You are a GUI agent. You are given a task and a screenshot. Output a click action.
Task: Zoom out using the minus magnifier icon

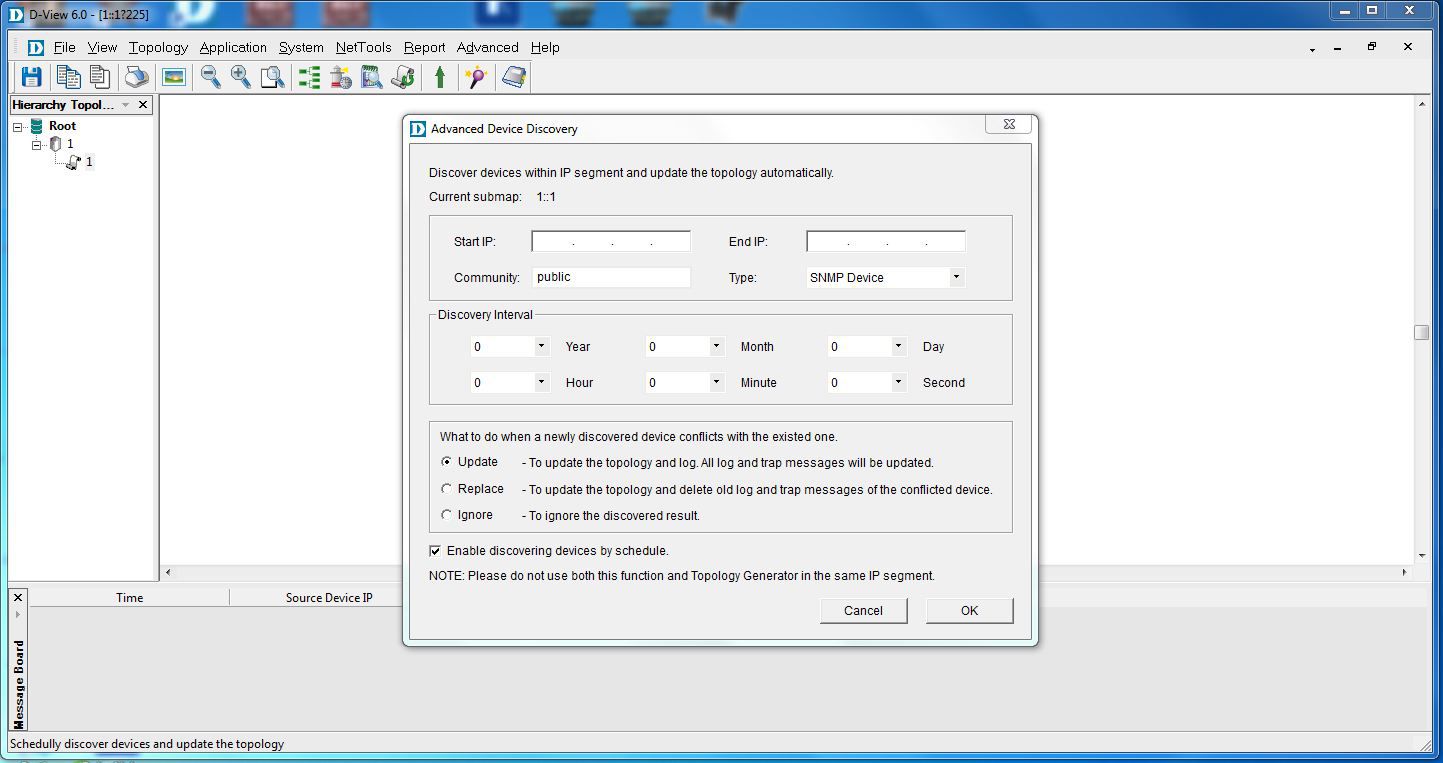click(x=210, y=77)
